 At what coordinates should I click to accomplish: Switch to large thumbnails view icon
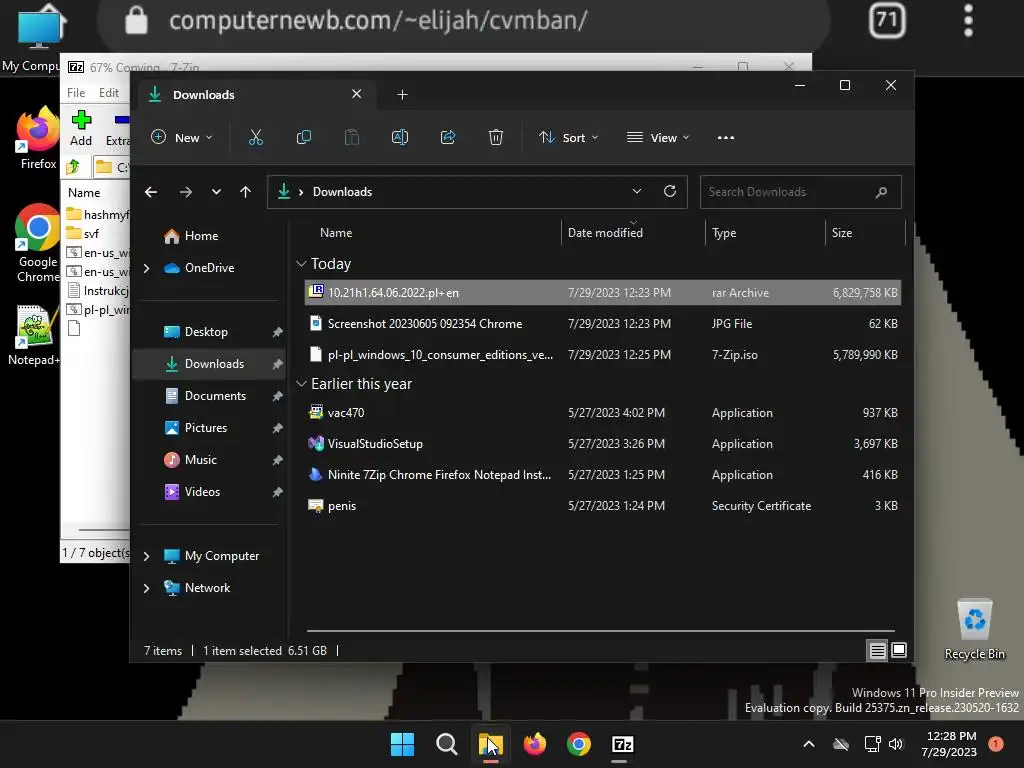click(x=899, y=650)
